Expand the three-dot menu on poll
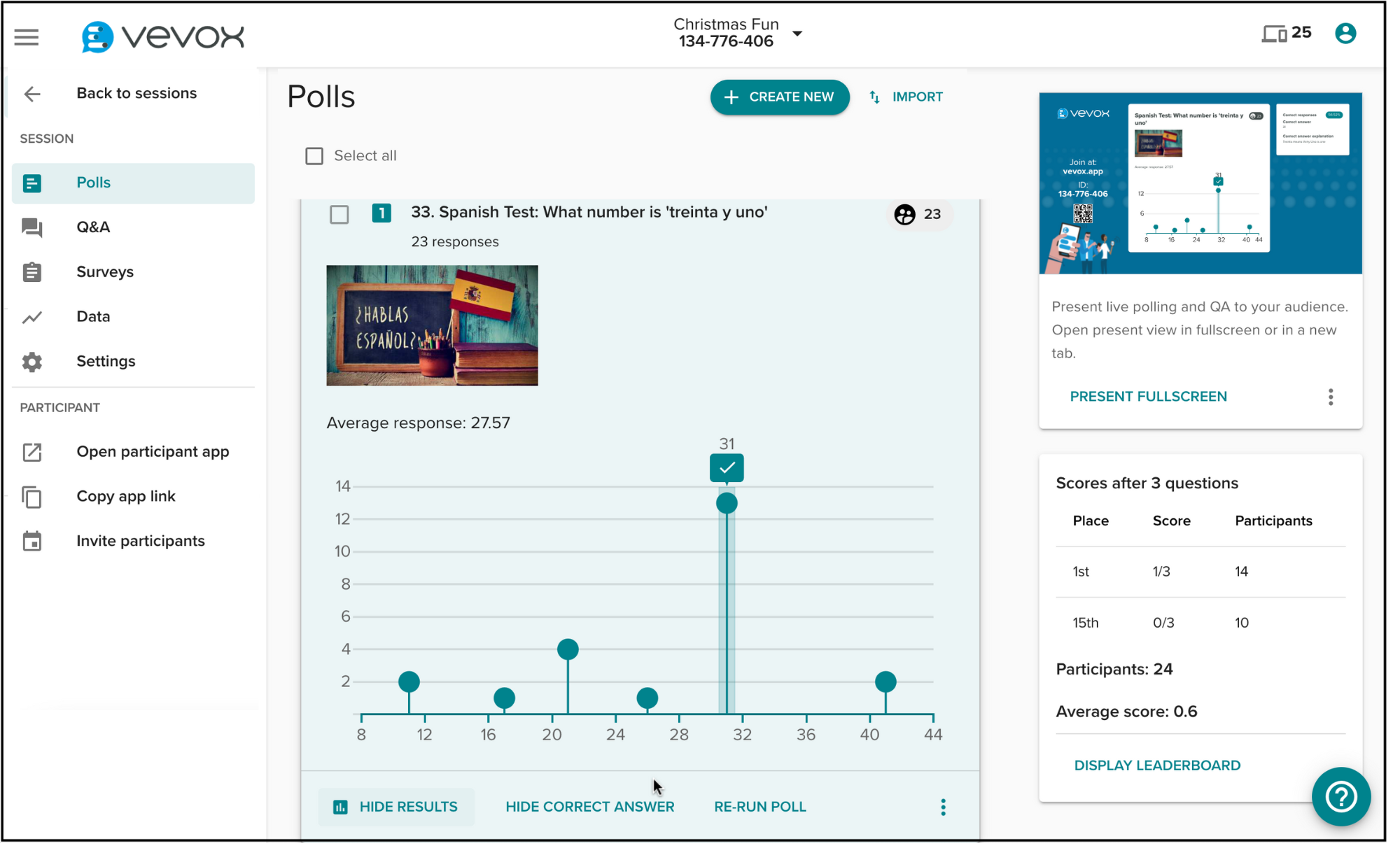Screen dimensions: 1400x855 [x=943, y=807]
